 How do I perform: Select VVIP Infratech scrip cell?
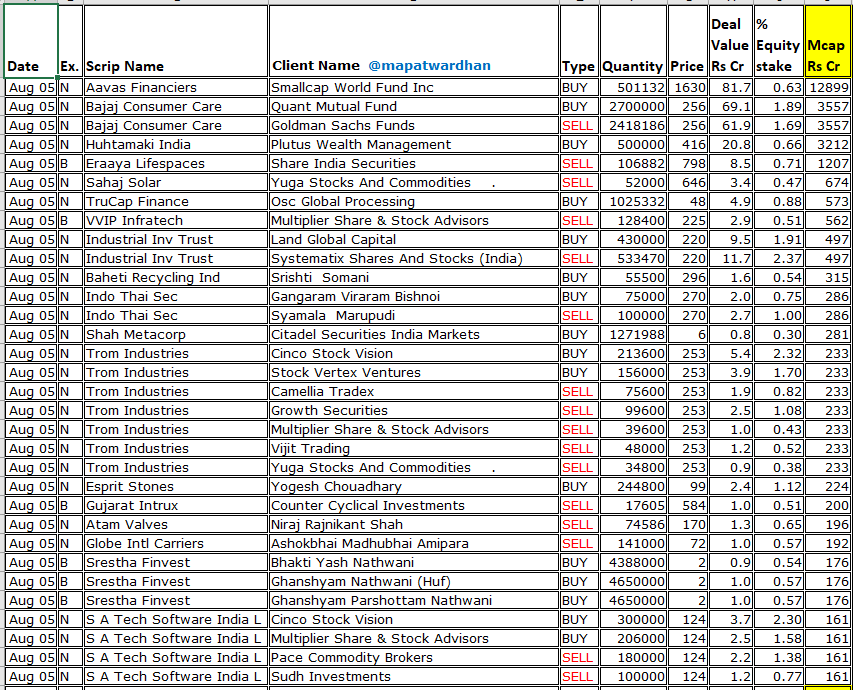tap(176, 221)
